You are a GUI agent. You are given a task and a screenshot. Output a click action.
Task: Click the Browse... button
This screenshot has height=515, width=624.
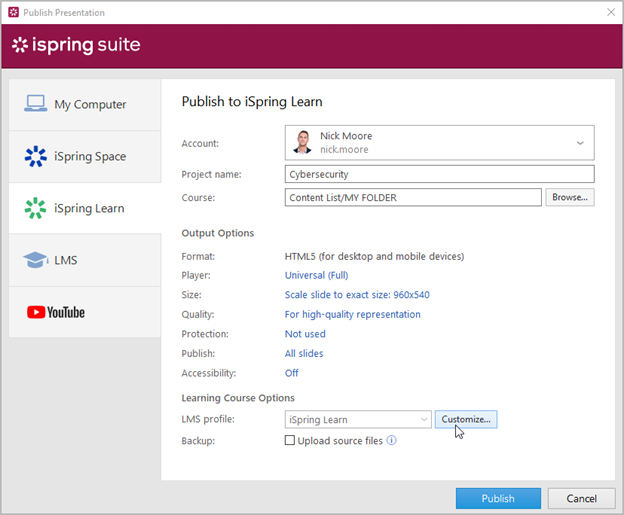[x=570, y=197]
